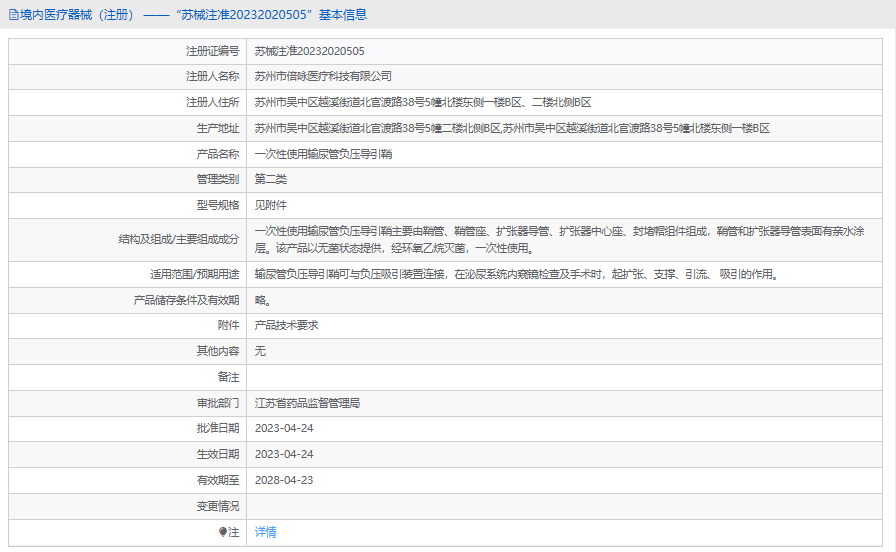Open the 详情 link in the note row
Image resolution: width=896 pixels, height=552 pixels.
pos(265,532)
